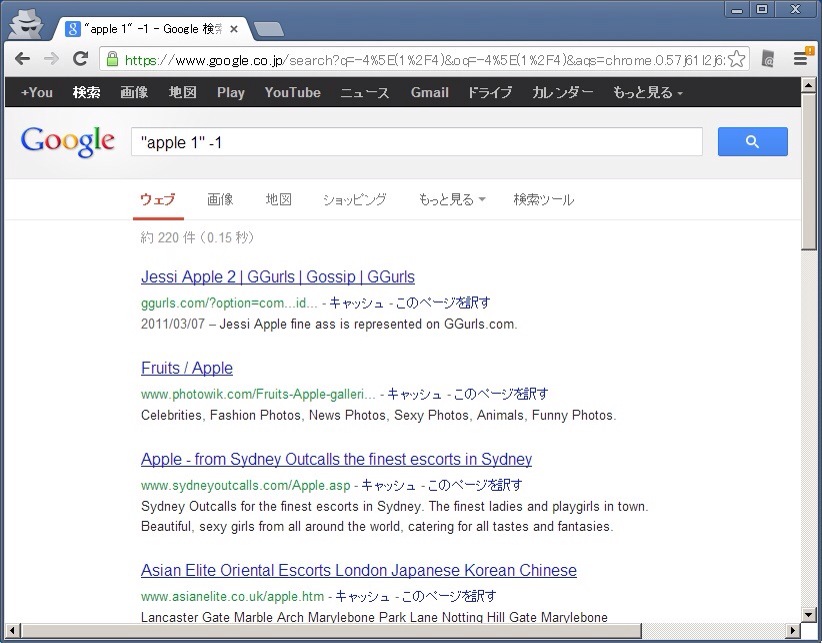The width and height of the screenshot is (822, 643).
Task: Open a new tab button
Action: (x=269, y=29)
